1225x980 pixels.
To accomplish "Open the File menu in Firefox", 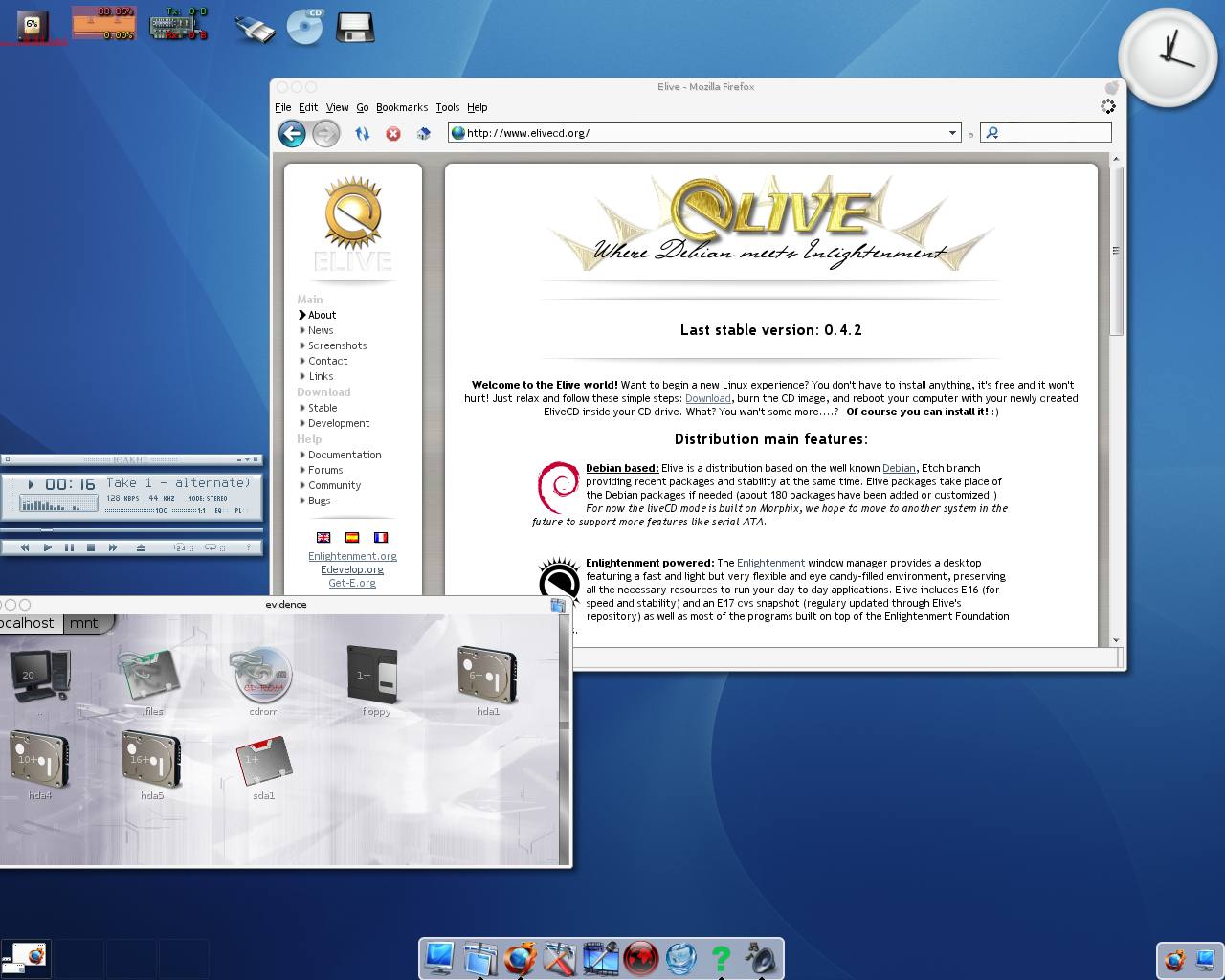I will point(283,107).
